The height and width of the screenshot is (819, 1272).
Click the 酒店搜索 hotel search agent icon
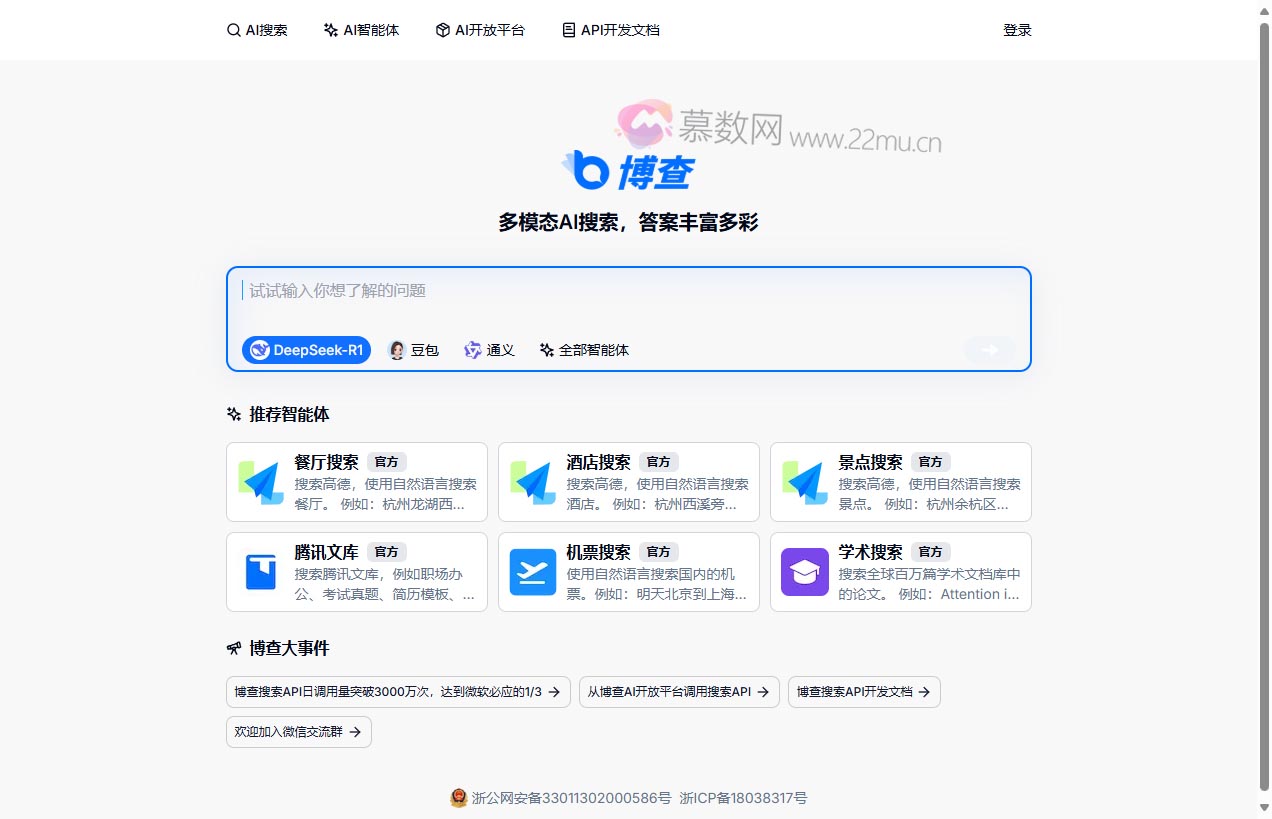point(532,481)
